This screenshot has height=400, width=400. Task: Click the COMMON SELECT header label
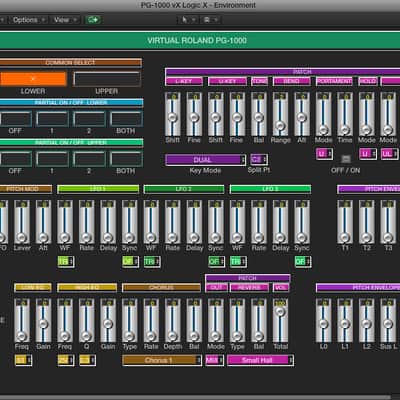70,63
